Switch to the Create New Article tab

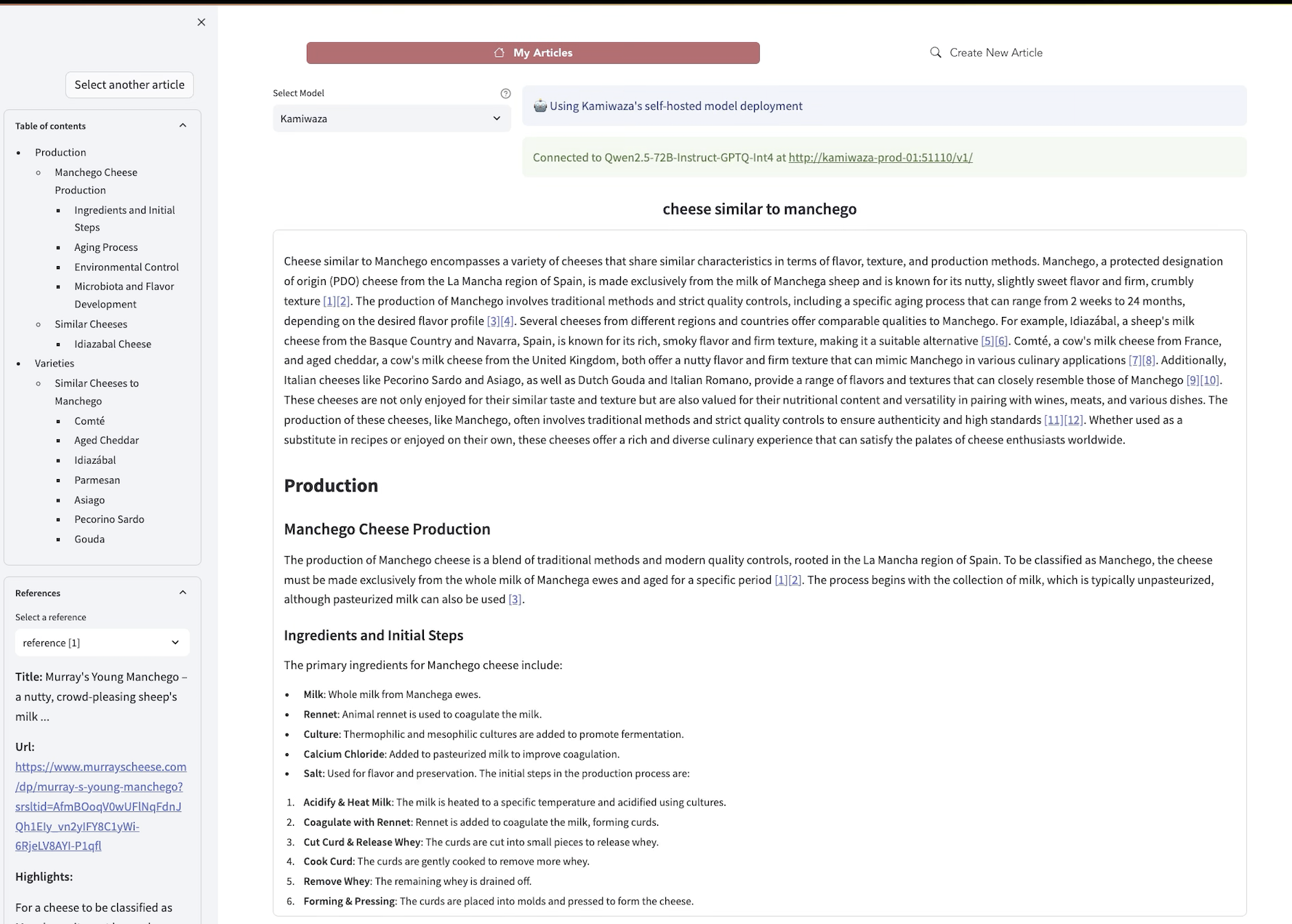click(x=986, y=53)
